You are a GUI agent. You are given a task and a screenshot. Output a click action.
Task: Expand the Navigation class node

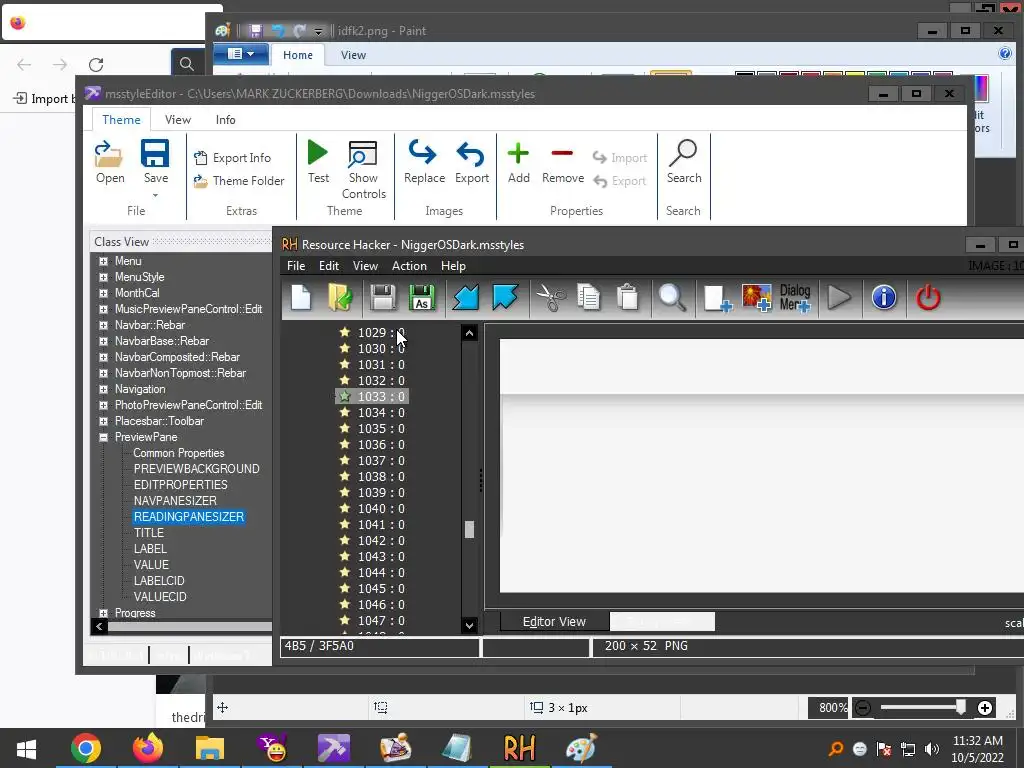103,389
